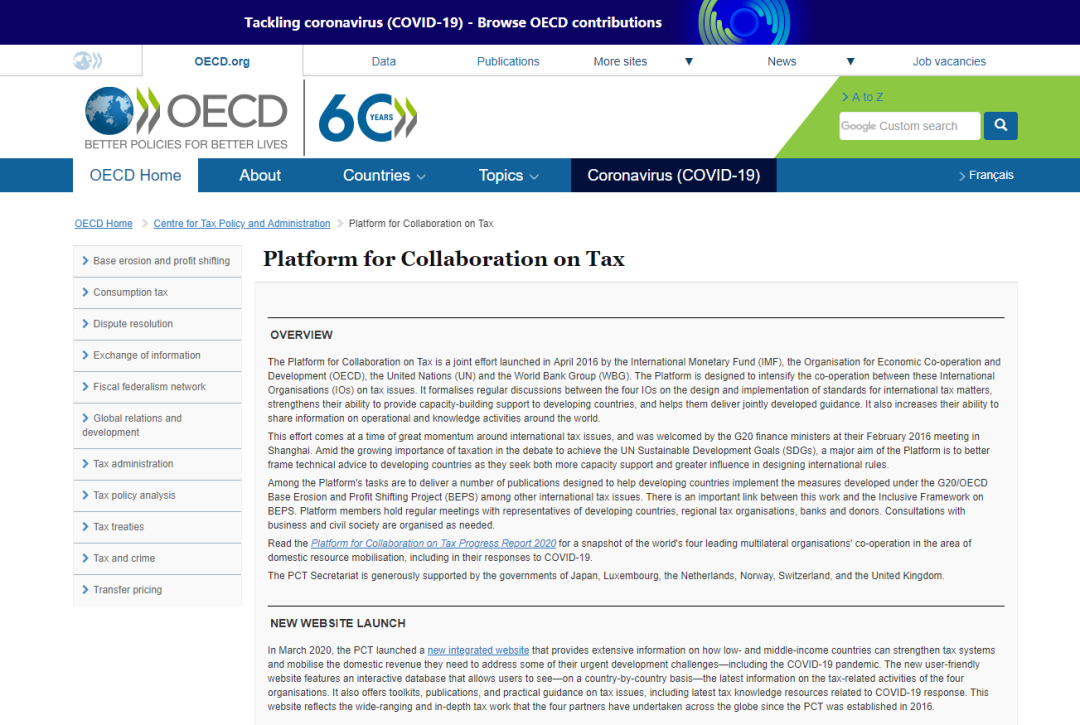Open the Data link

click(384, 61)
